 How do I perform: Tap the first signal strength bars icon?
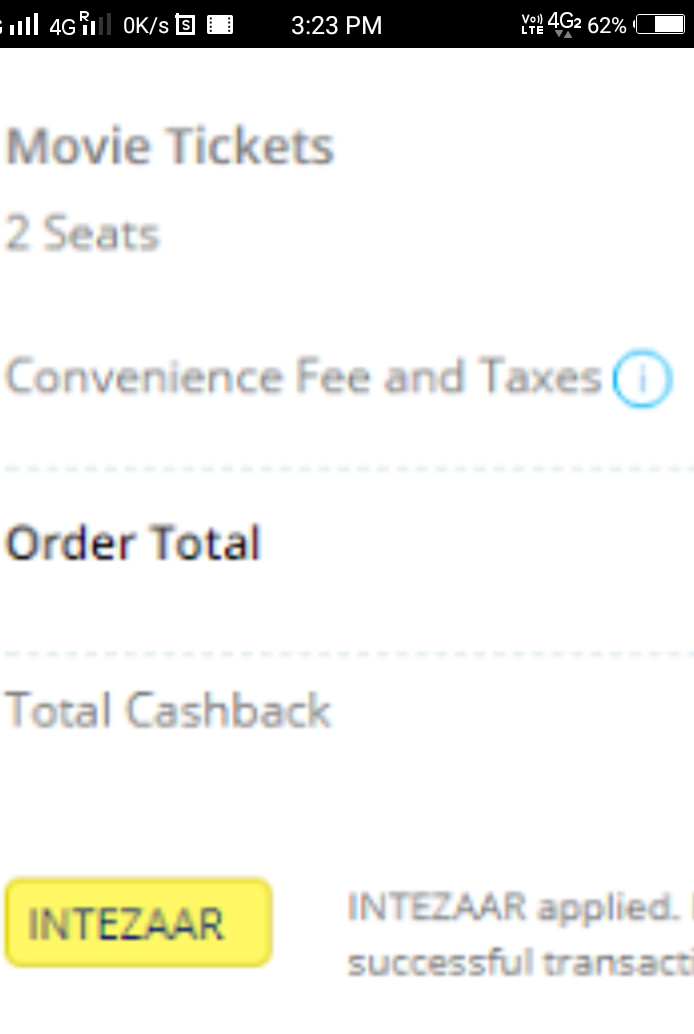[23, 25]
